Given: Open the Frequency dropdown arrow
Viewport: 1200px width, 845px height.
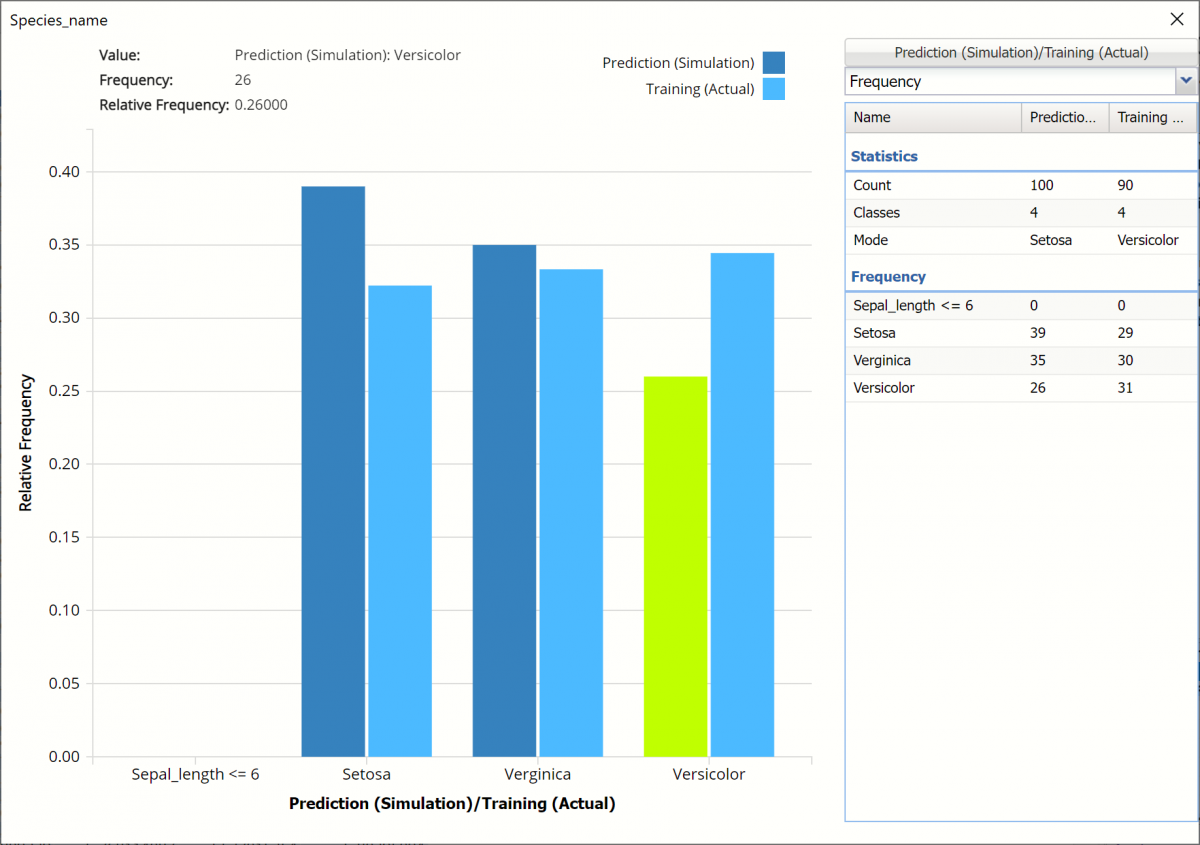Looking at the screenshot, I should 1185,81.
